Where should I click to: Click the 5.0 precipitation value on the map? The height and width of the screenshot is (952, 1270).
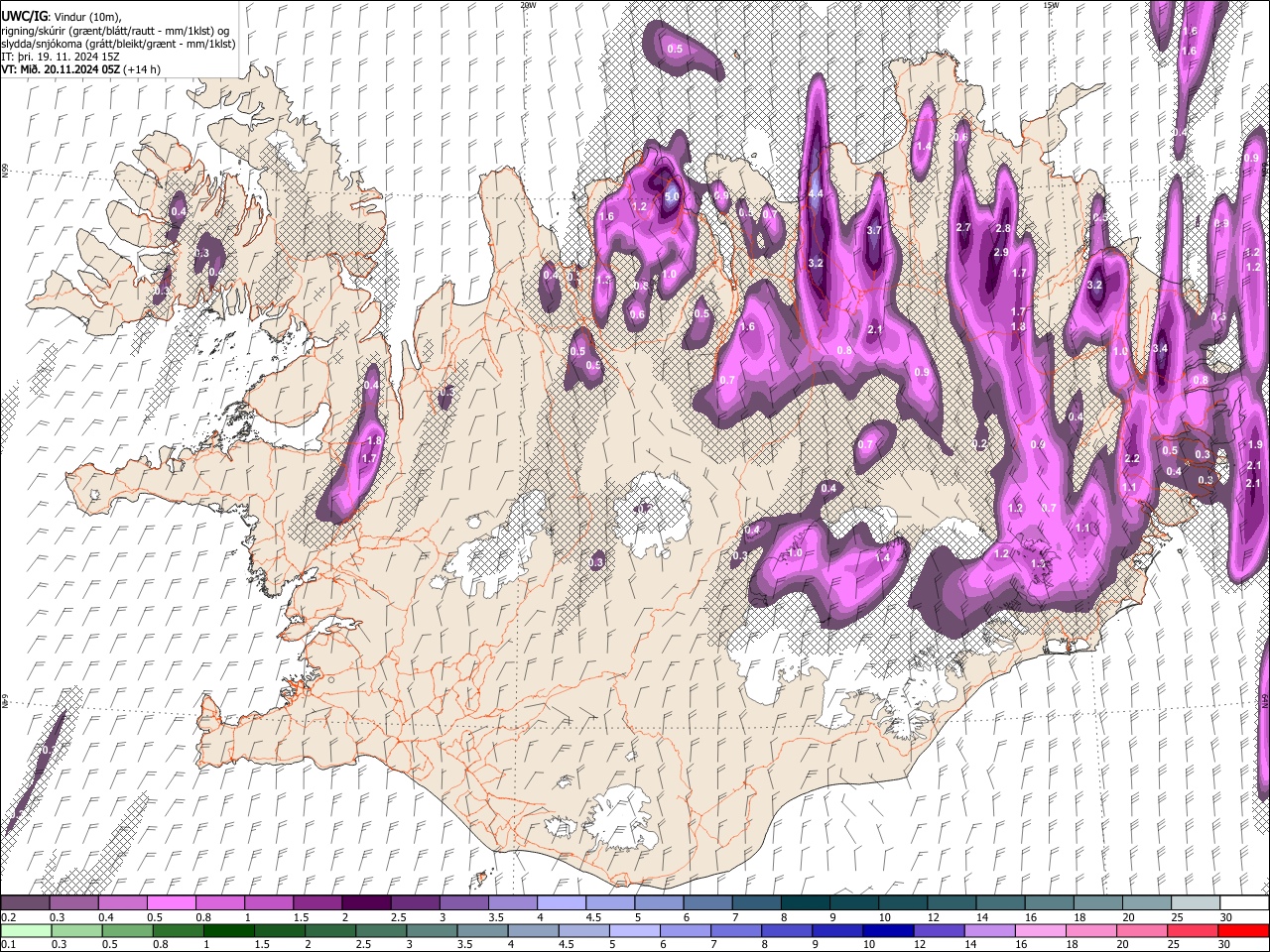(x=672, y=197)
